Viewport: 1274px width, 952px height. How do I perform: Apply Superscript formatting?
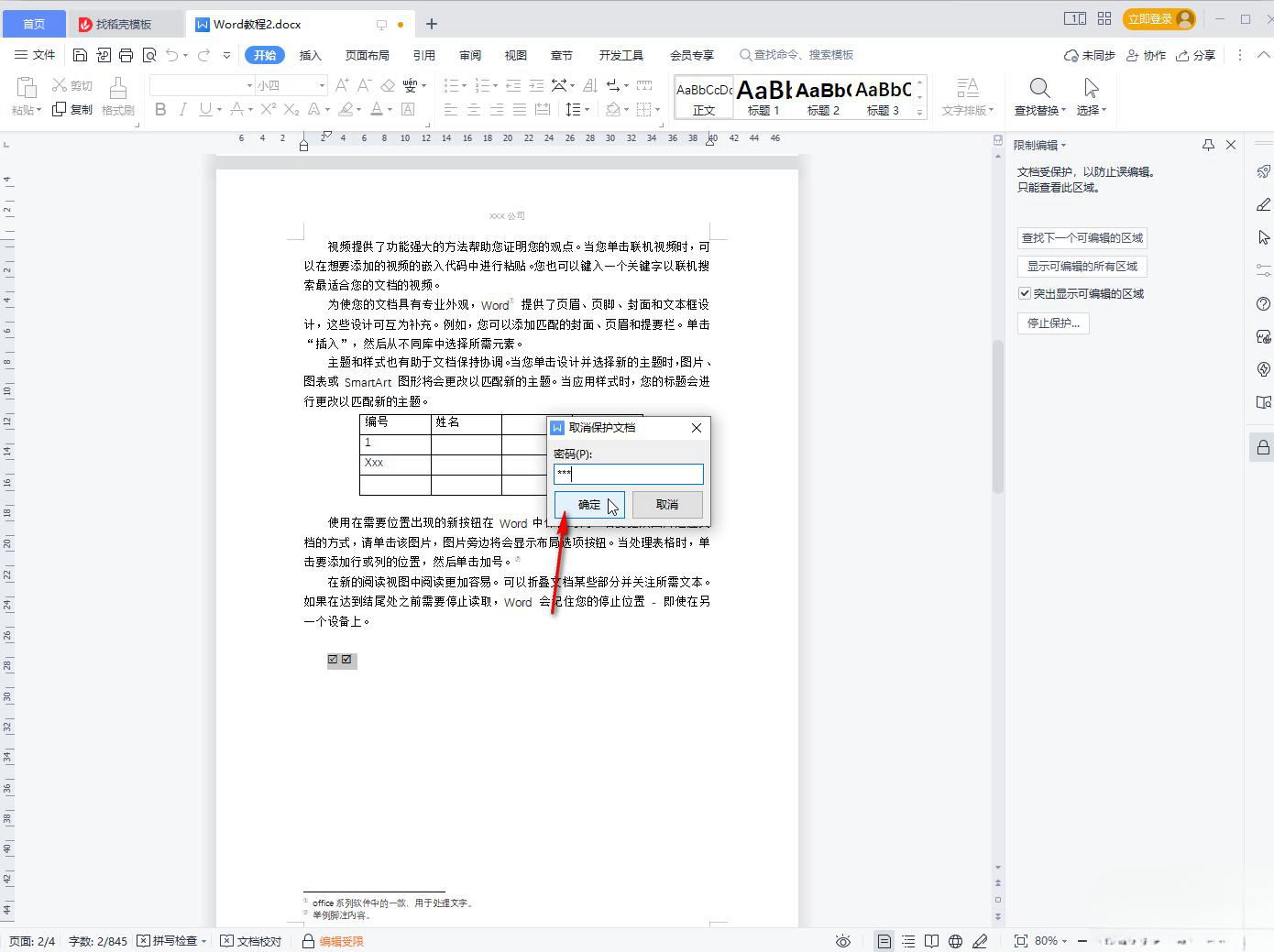pyautogui.click(x=268, y=109)
